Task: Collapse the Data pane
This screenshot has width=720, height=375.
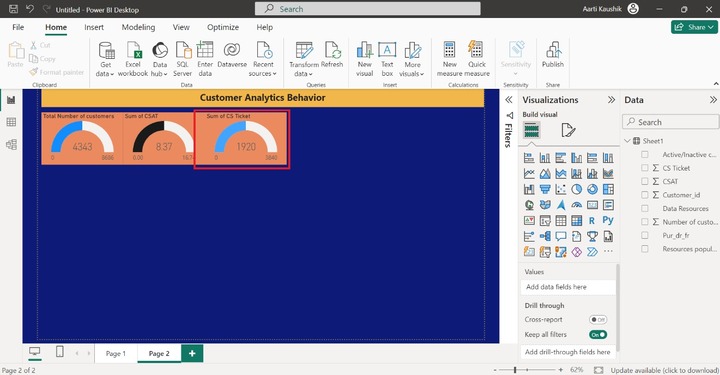Action: coord(713,100)
